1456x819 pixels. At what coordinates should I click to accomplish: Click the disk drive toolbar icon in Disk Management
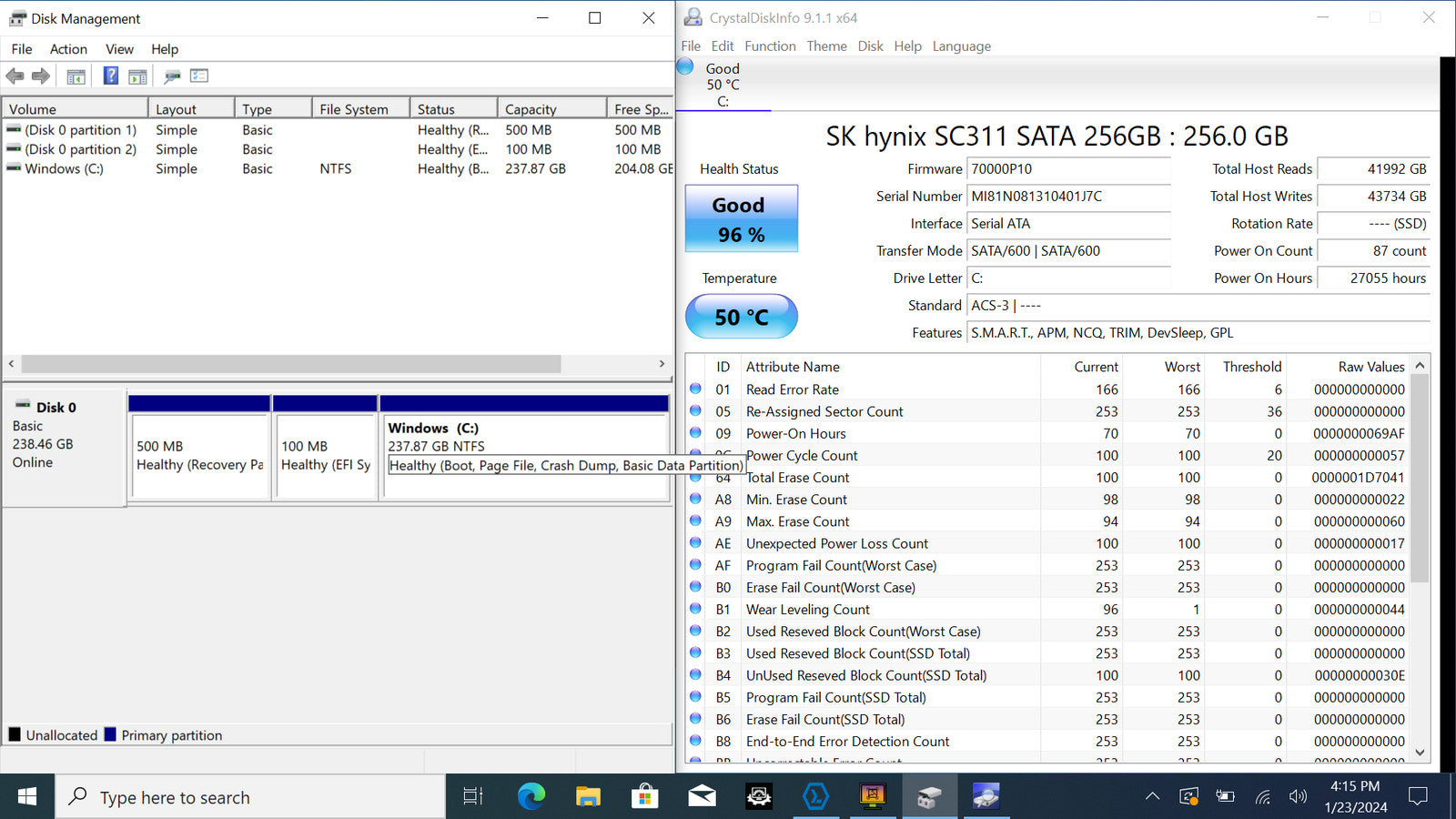tap(172, 76)
